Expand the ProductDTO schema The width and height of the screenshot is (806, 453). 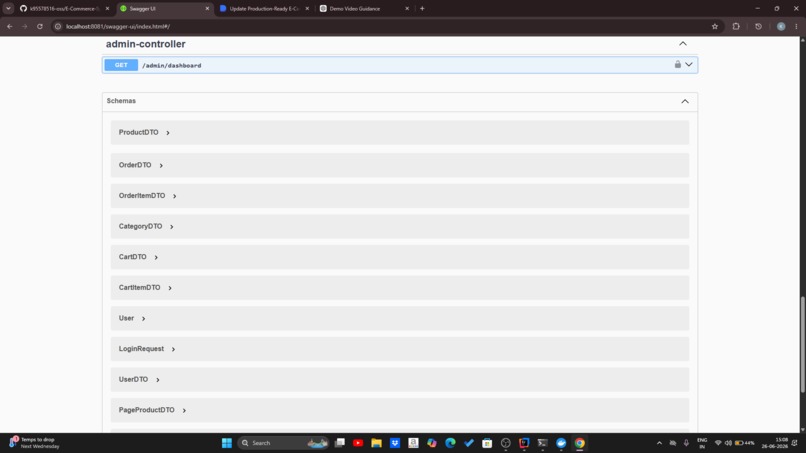click(168, 133)
